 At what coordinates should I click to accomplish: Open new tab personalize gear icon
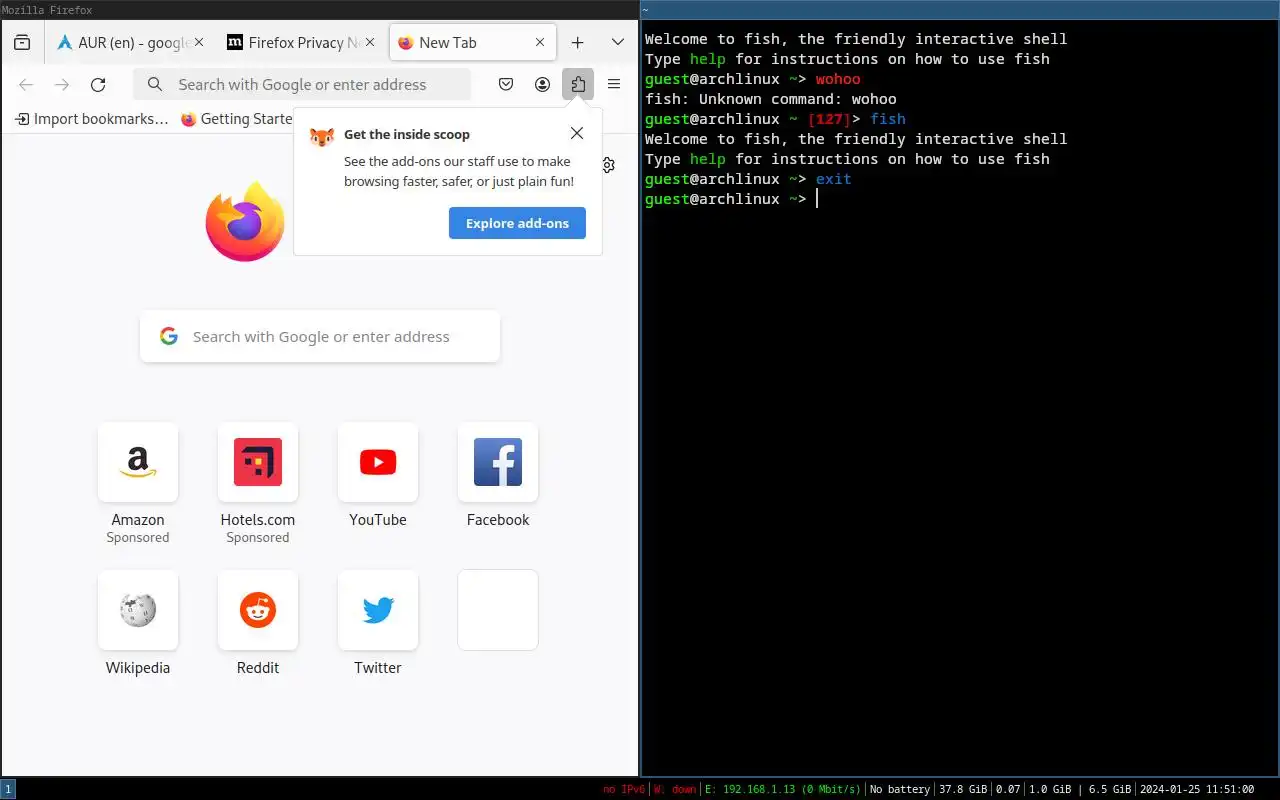(x=608, y=164)
